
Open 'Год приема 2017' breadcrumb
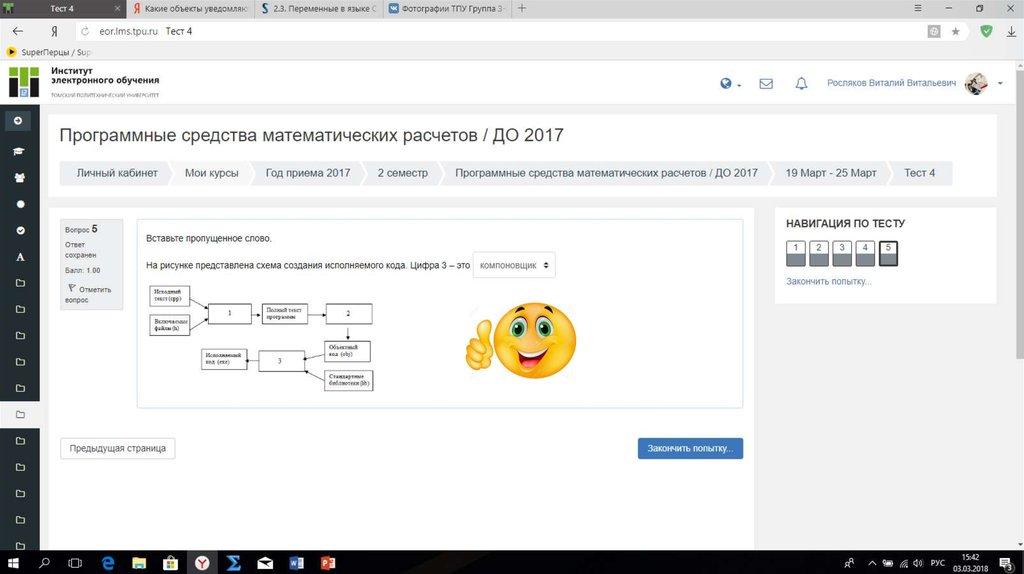(308, 173)
